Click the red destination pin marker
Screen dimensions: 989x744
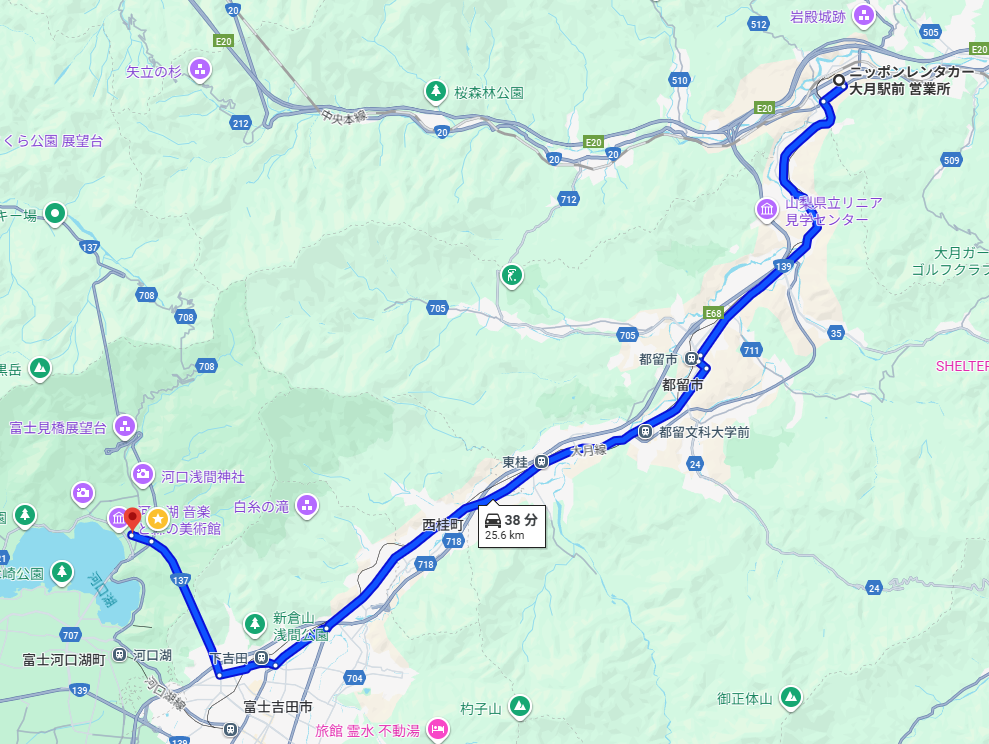pos(132,520)
